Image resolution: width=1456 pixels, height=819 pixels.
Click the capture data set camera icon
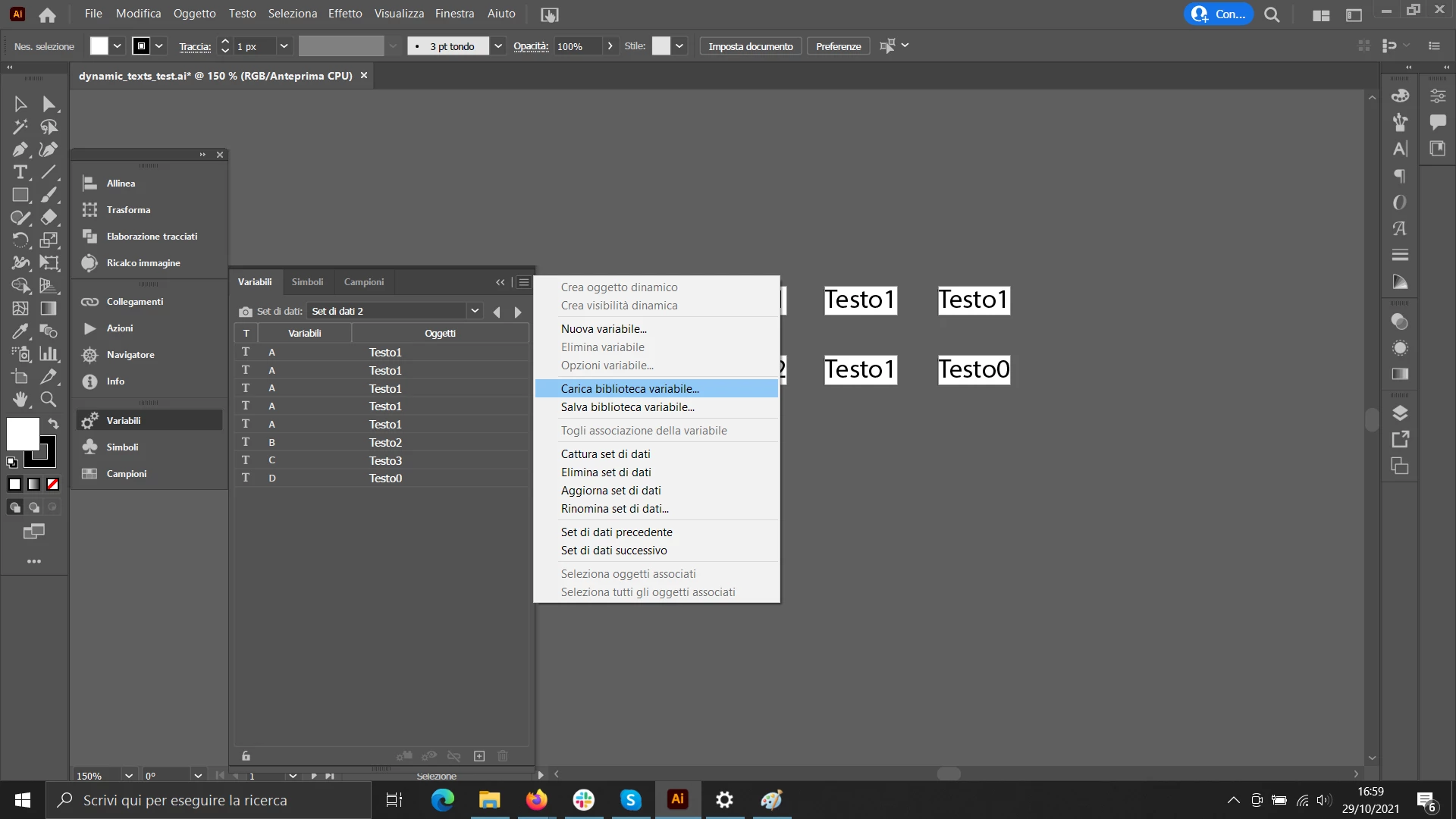point(245,312)
